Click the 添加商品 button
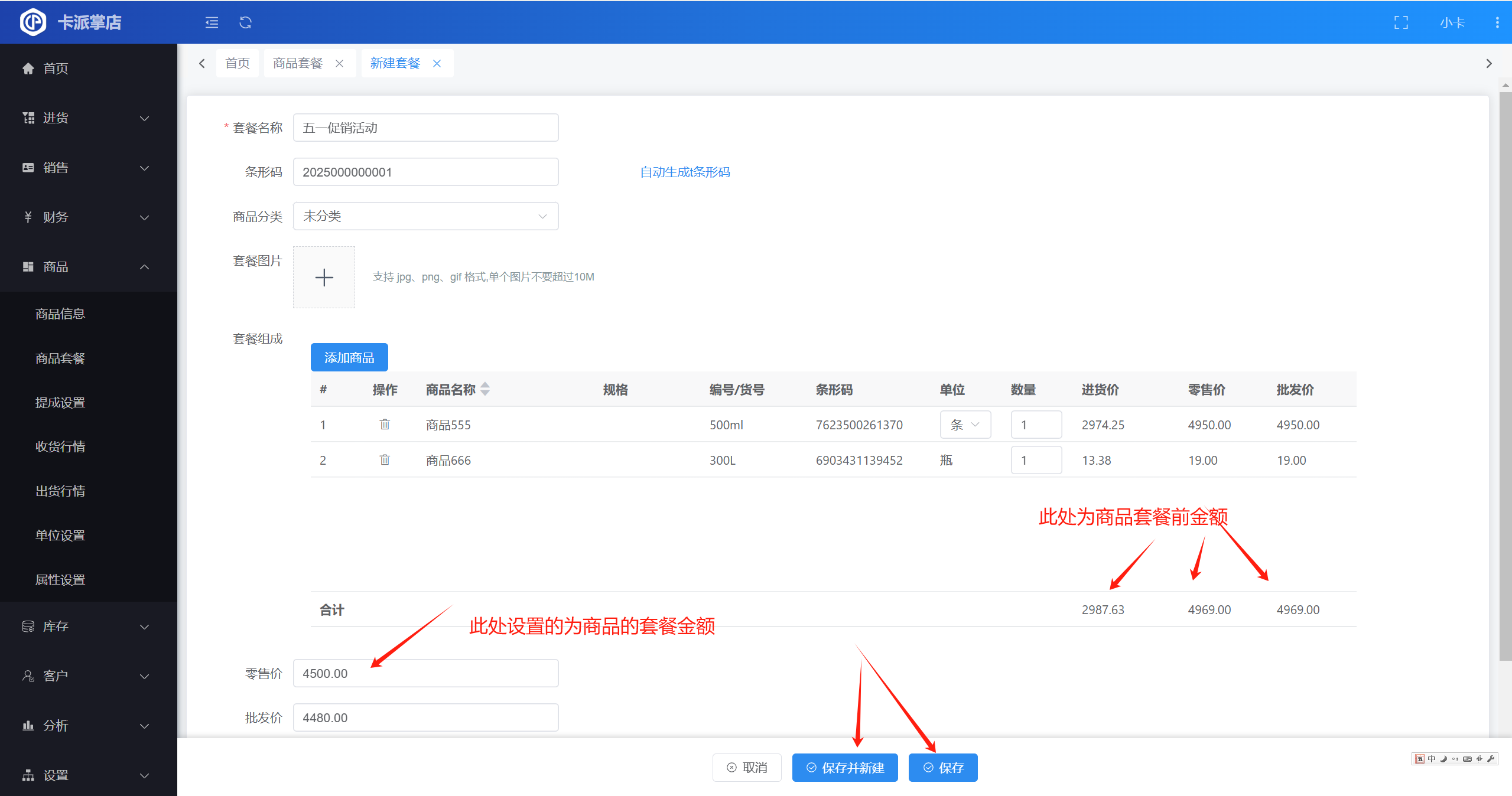1512x796 pixels. pyautogui.click(x=349, y=357)
